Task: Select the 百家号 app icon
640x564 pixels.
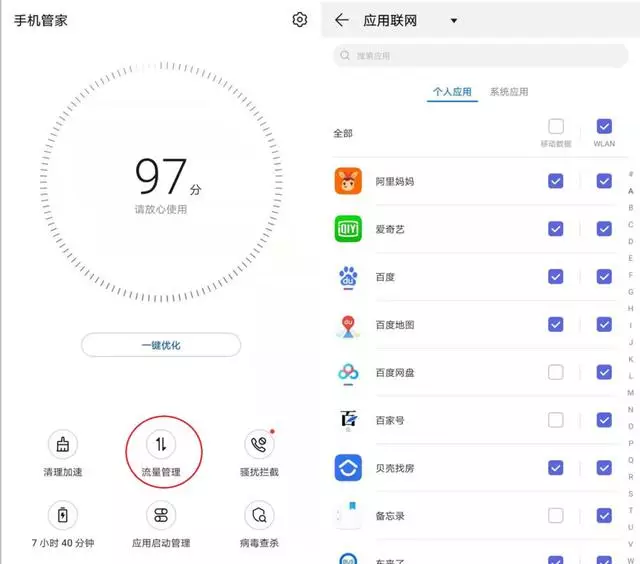Action: point(348,420)
